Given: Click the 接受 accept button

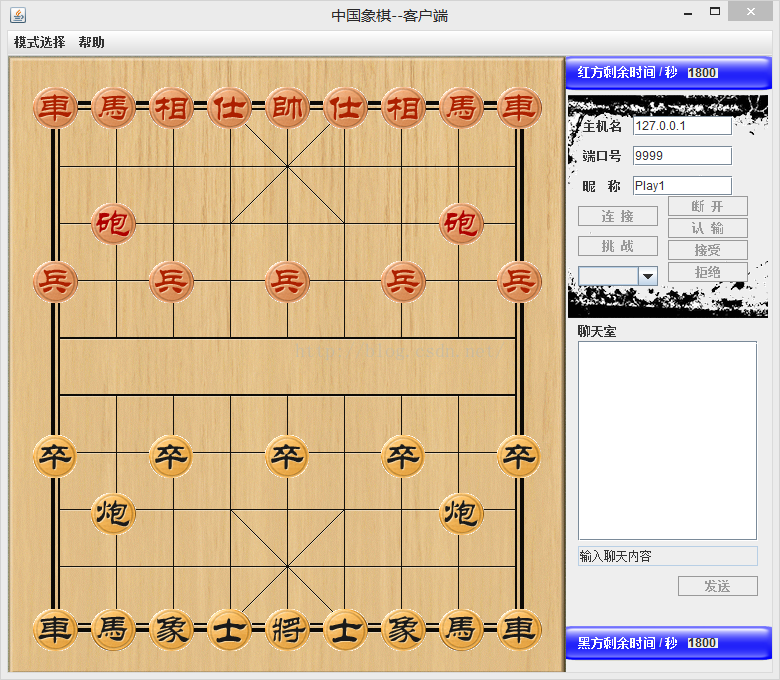Looking at the screenshot, I should [707, 250].
